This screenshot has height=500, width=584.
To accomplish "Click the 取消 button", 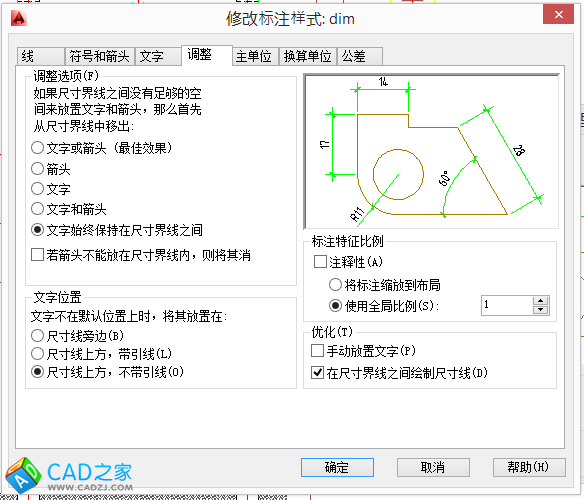I will click(x=433, y=467).
